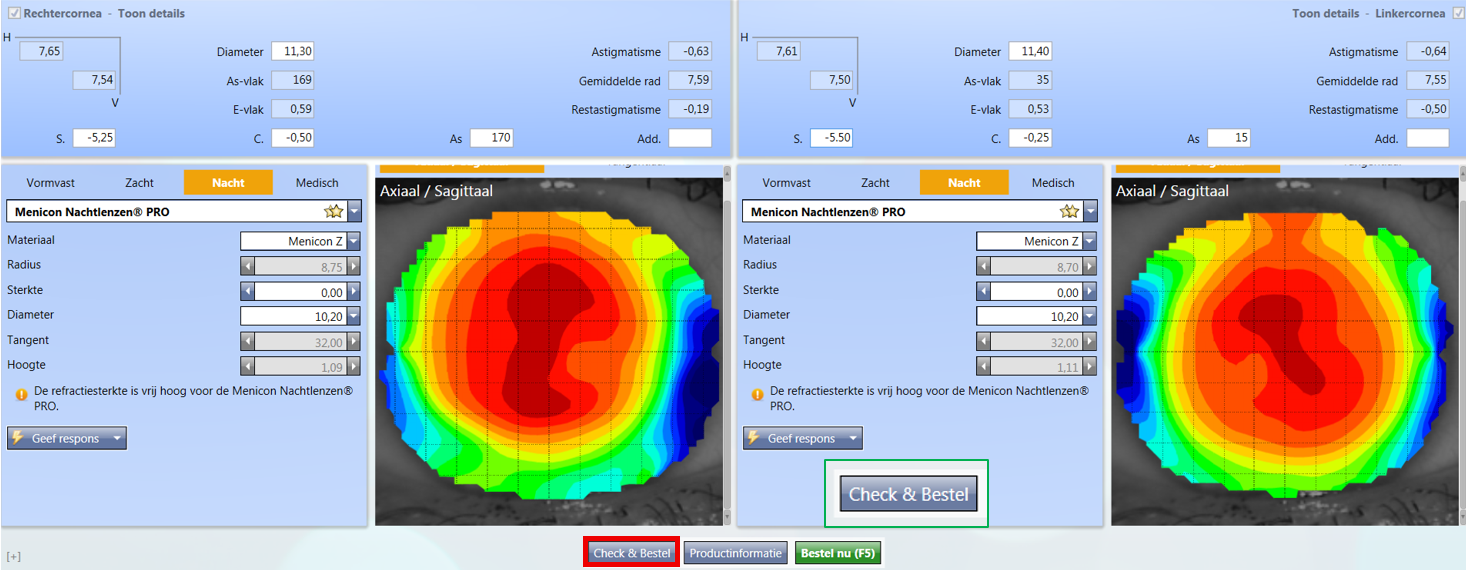Image resolution: width=1466 pixels, height=570 pixels.
Task: Click the orange warning icon in right eye panel
Action: click(x=20, y=395)
